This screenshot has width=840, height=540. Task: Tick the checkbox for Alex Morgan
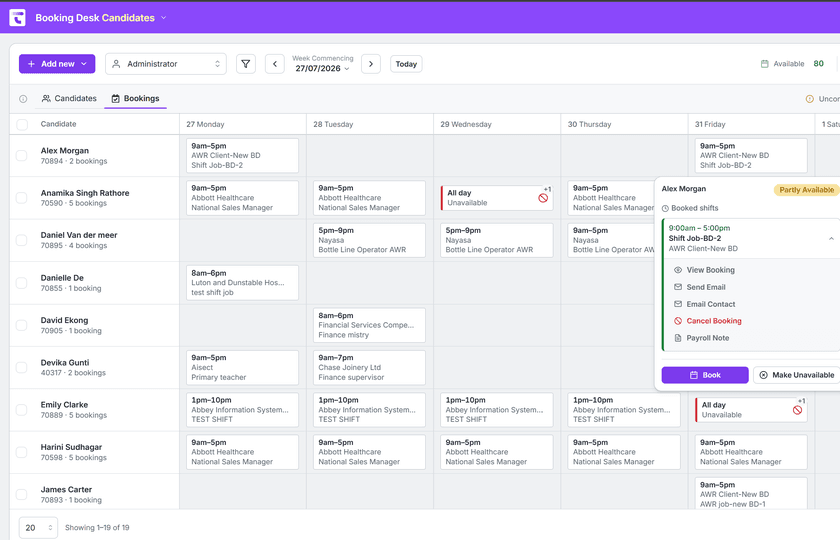point(21,155)
